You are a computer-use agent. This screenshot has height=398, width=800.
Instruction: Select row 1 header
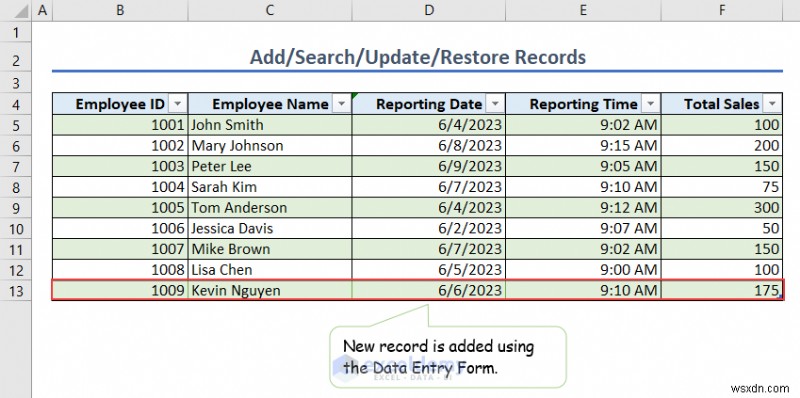point(15,33)
